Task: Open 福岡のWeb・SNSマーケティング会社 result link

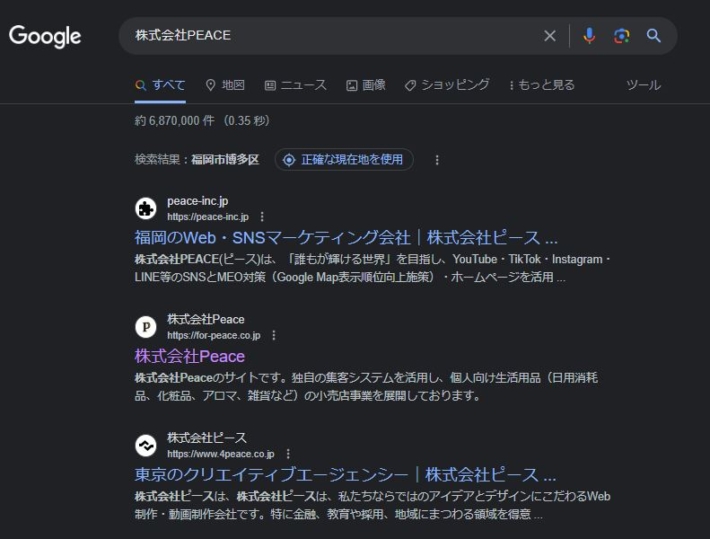Action: click(346, 238)
